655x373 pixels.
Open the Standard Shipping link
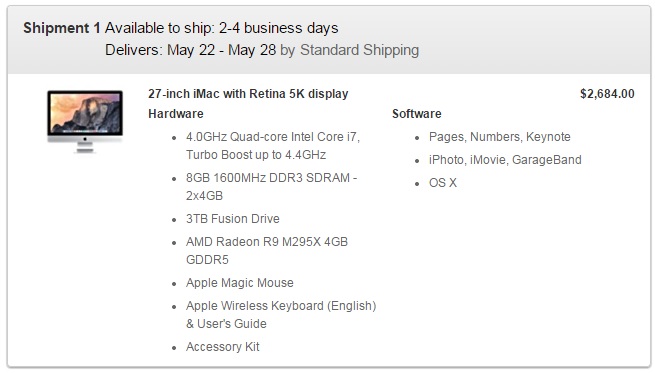(359, 50)
